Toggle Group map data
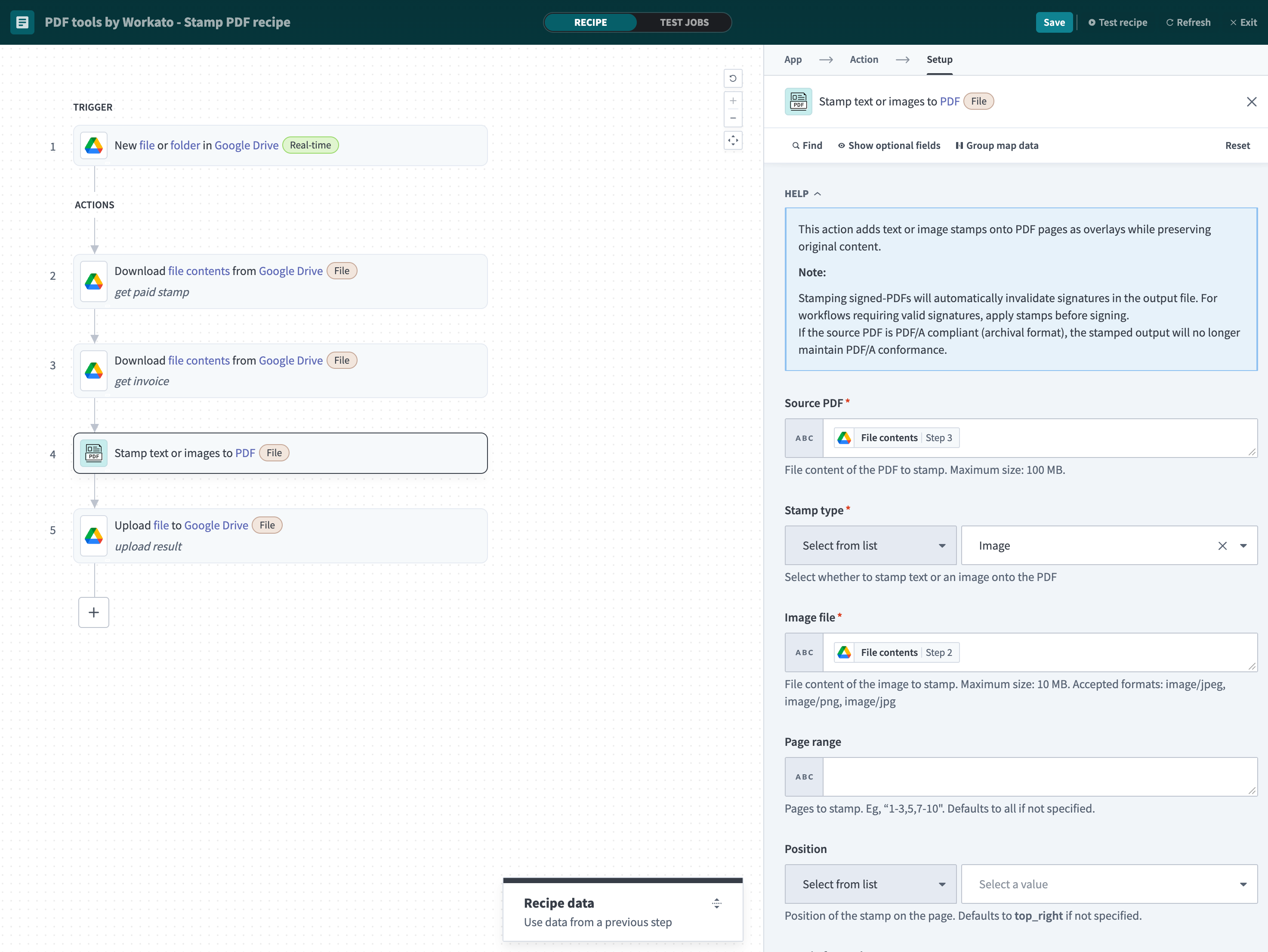Viewport: 1268px width, 952px height. (997, 145)
